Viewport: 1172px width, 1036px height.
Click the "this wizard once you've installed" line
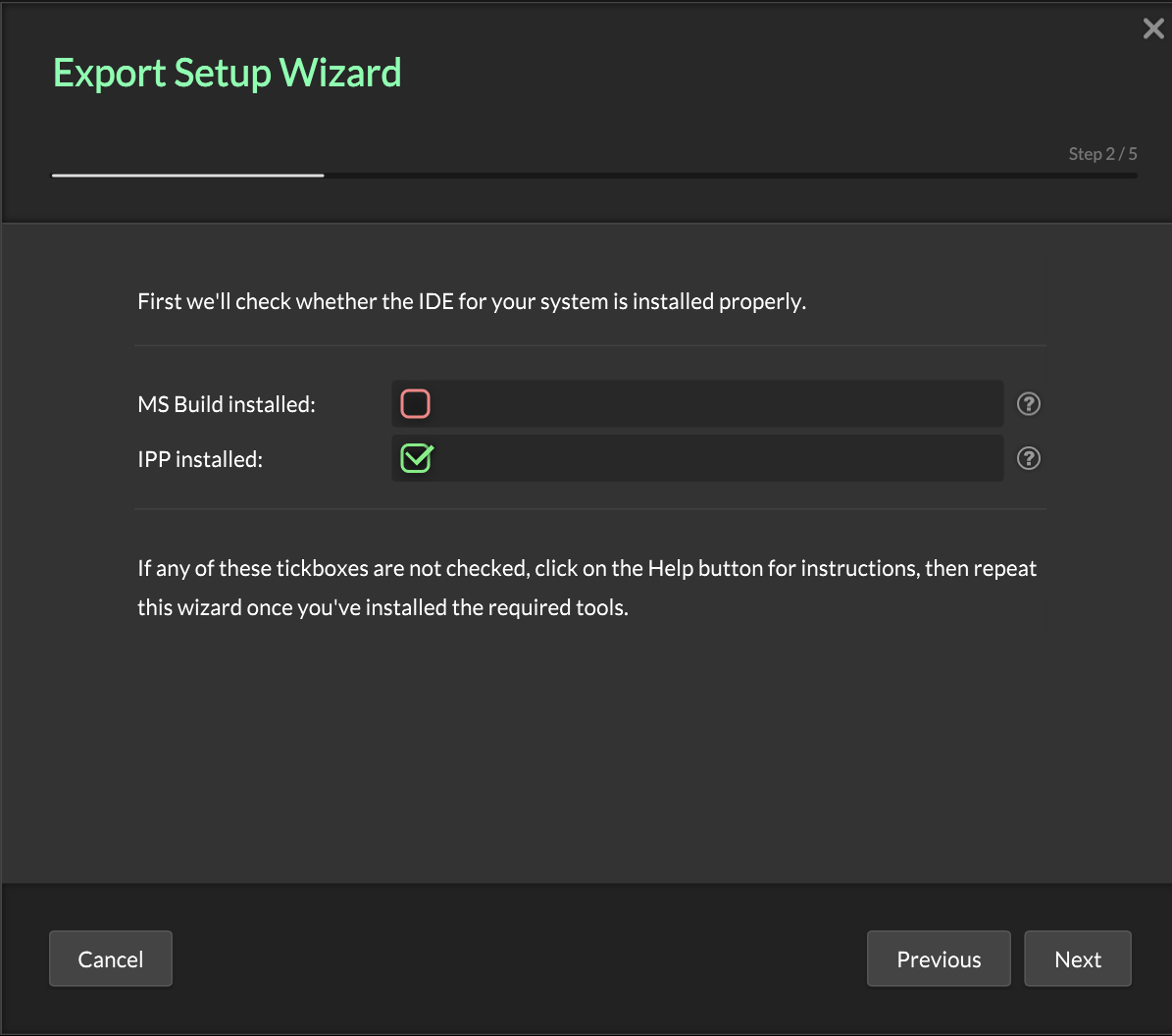pos(382,607)
